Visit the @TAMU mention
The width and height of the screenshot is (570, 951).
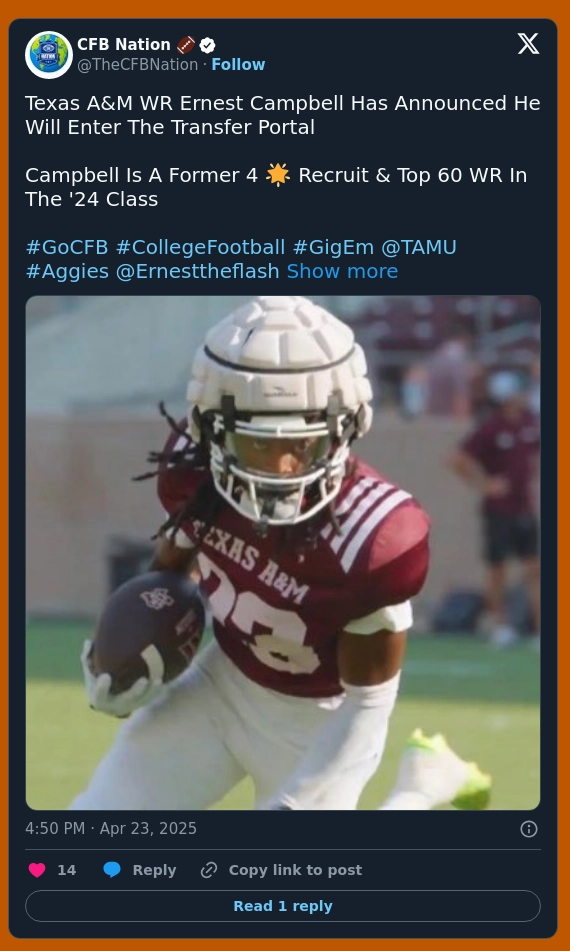tap(419, 247)
